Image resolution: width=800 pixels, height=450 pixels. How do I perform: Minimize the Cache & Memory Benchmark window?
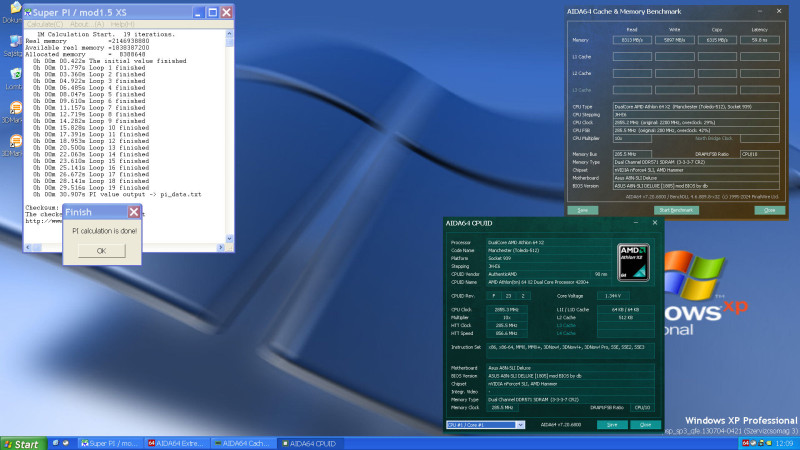pos(760,11)
